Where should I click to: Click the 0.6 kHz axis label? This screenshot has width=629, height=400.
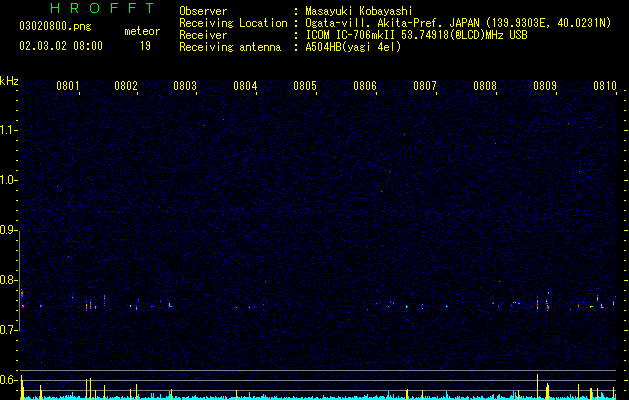click(8, 380)
